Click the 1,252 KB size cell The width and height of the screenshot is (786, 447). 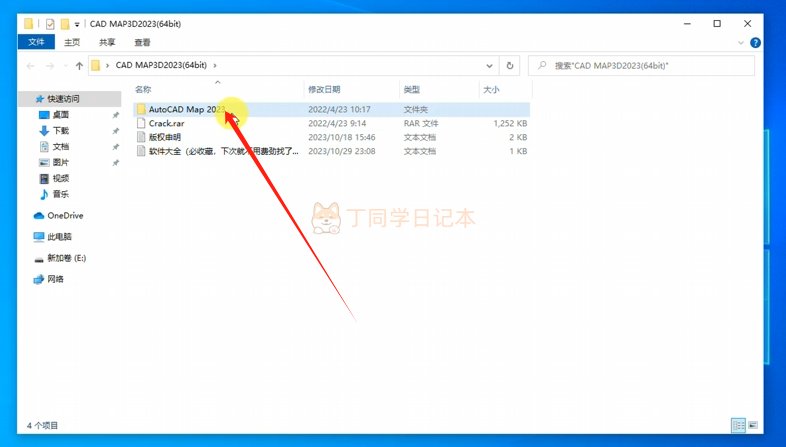pyautogui.click(x=510, y=123)
